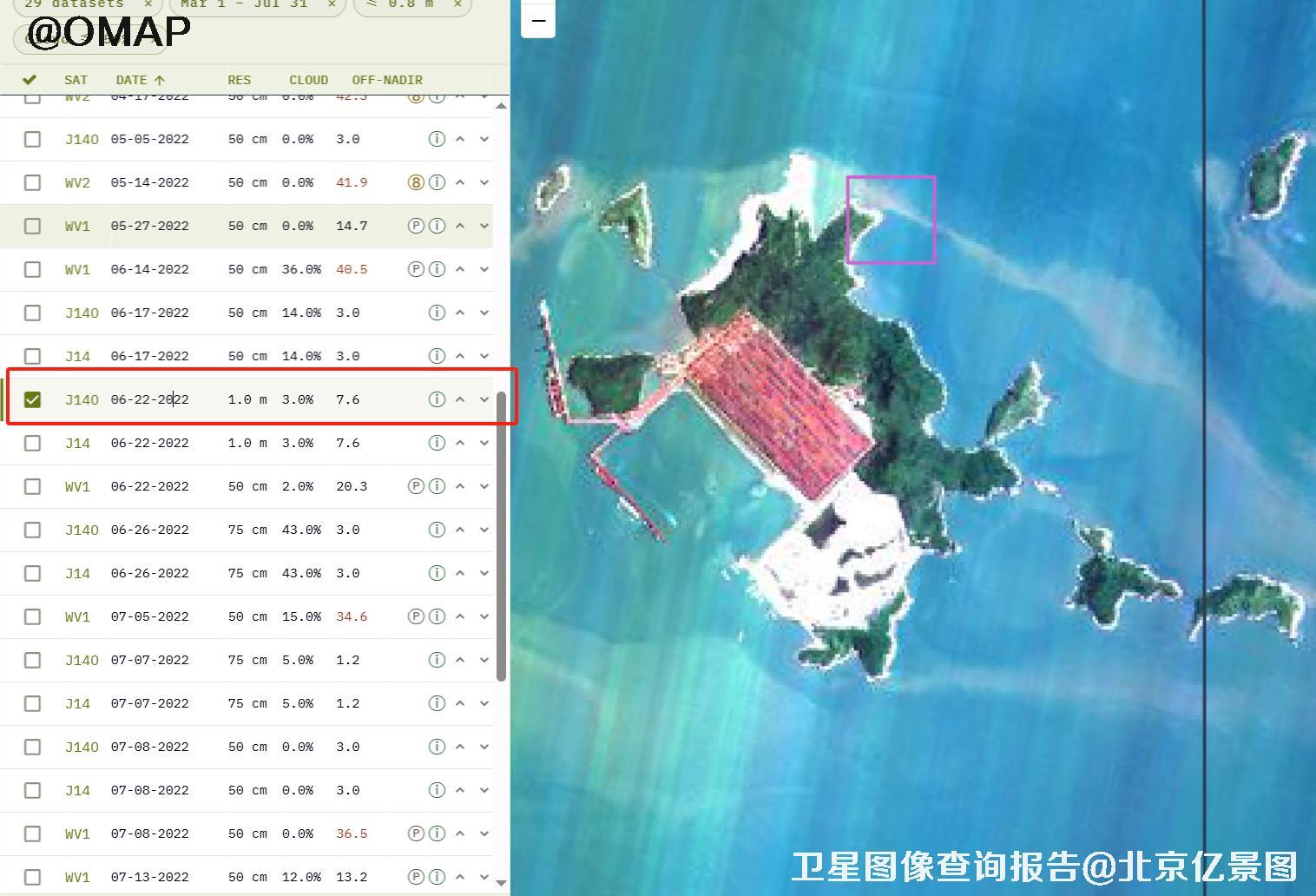Sort by the DATE column header
The height and width of the screenshot is (896, 1316).
140,80
